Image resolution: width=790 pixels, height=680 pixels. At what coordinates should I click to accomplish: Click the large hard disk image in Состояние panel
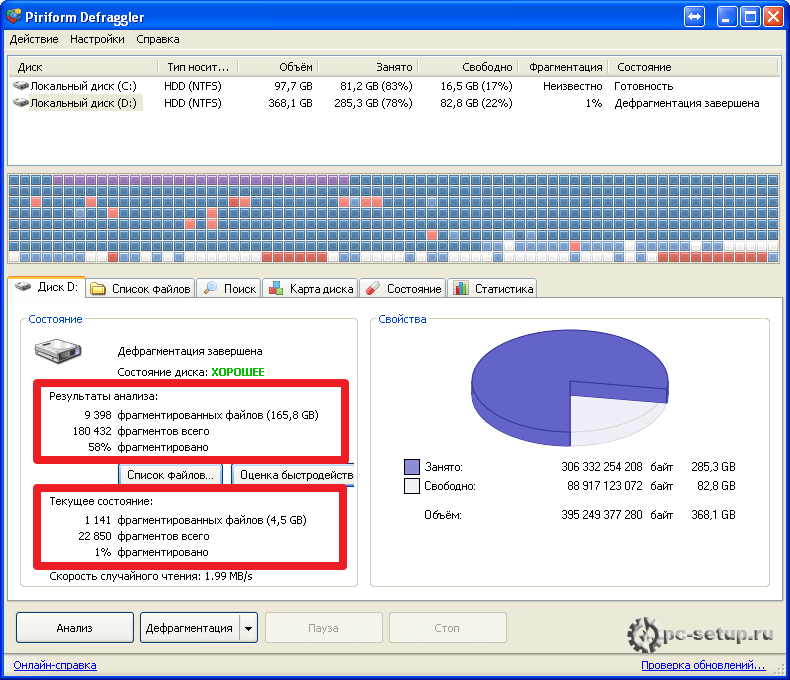click(58, 351)
